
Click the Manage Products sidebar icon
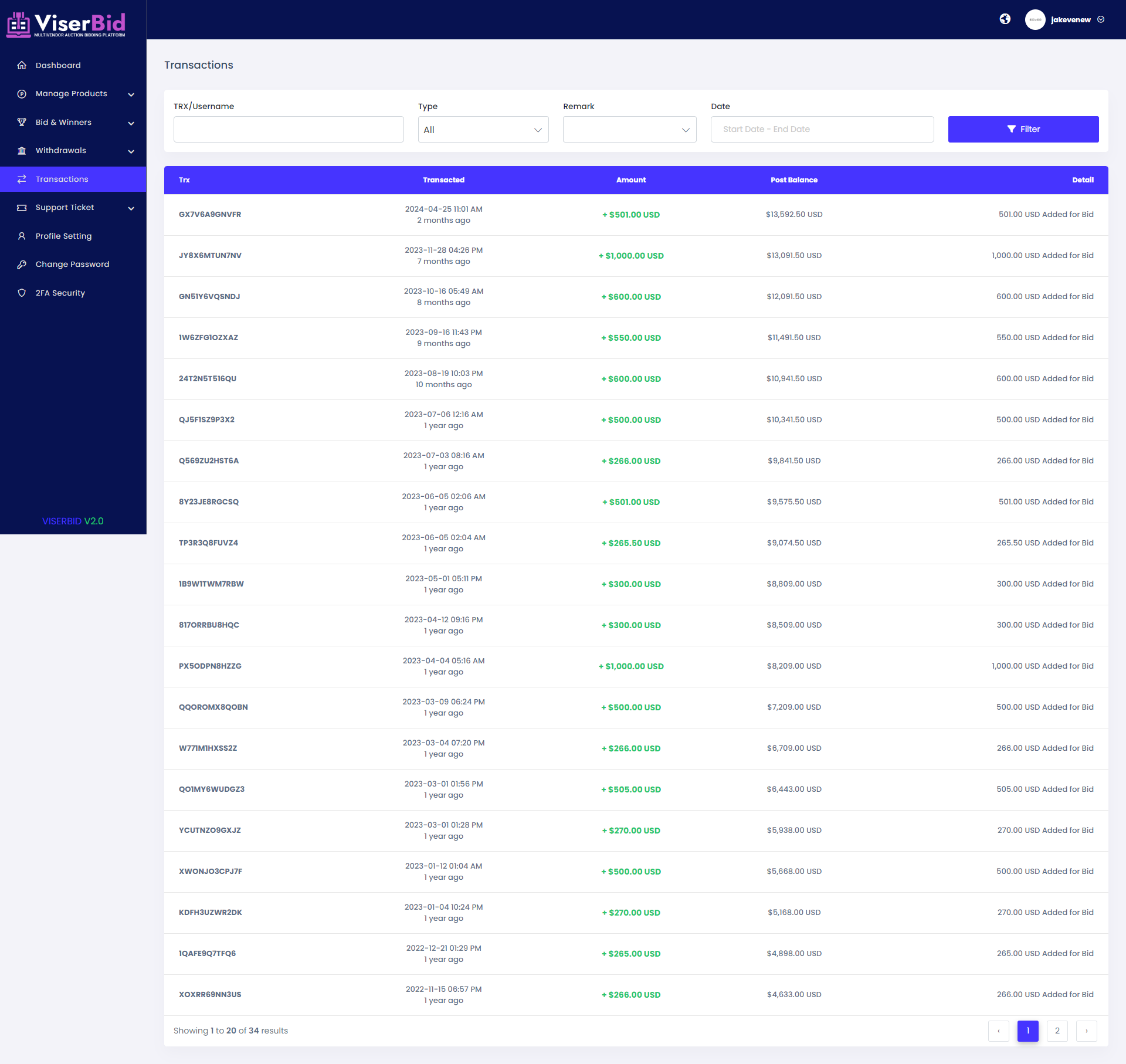pyautogui.click(x=22, y=94)
